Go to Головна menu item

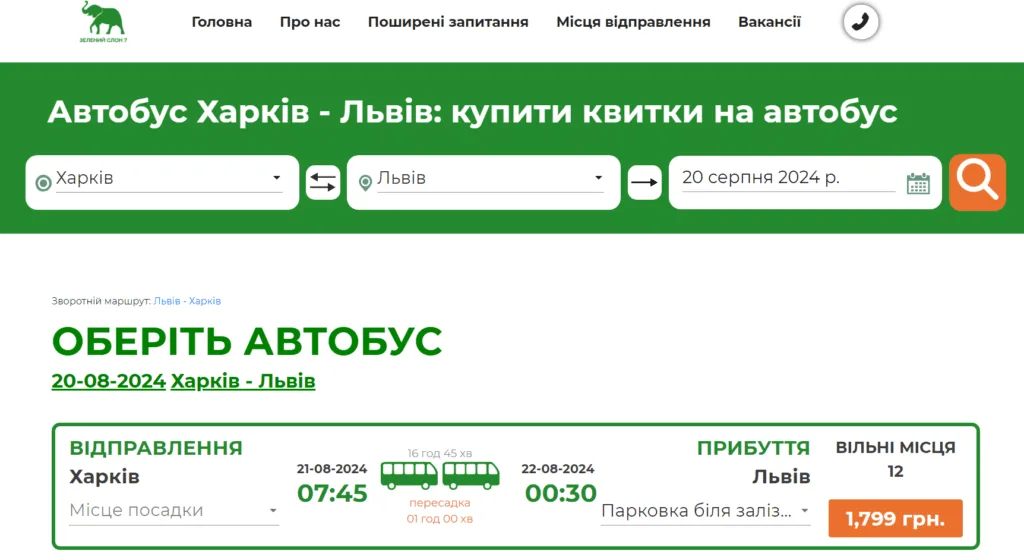click(221, 22)
